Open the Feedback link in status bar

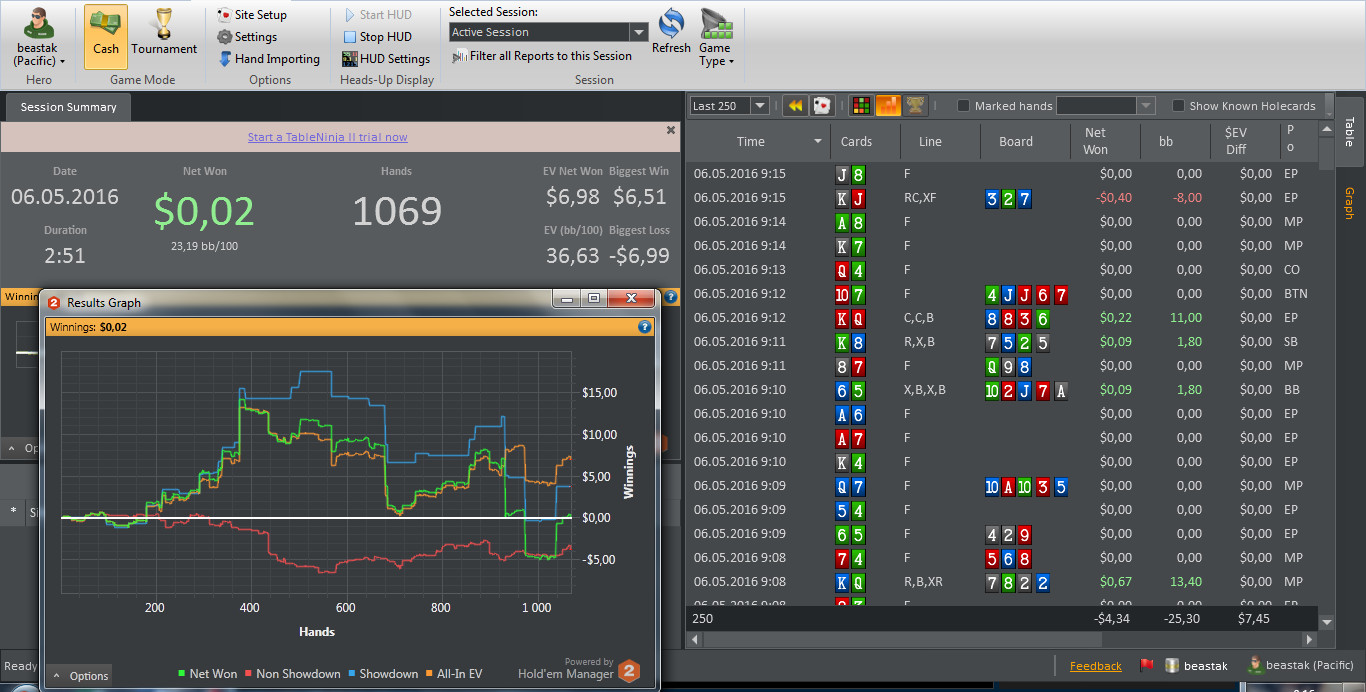pyautogui.click(x=1096, y=666)
